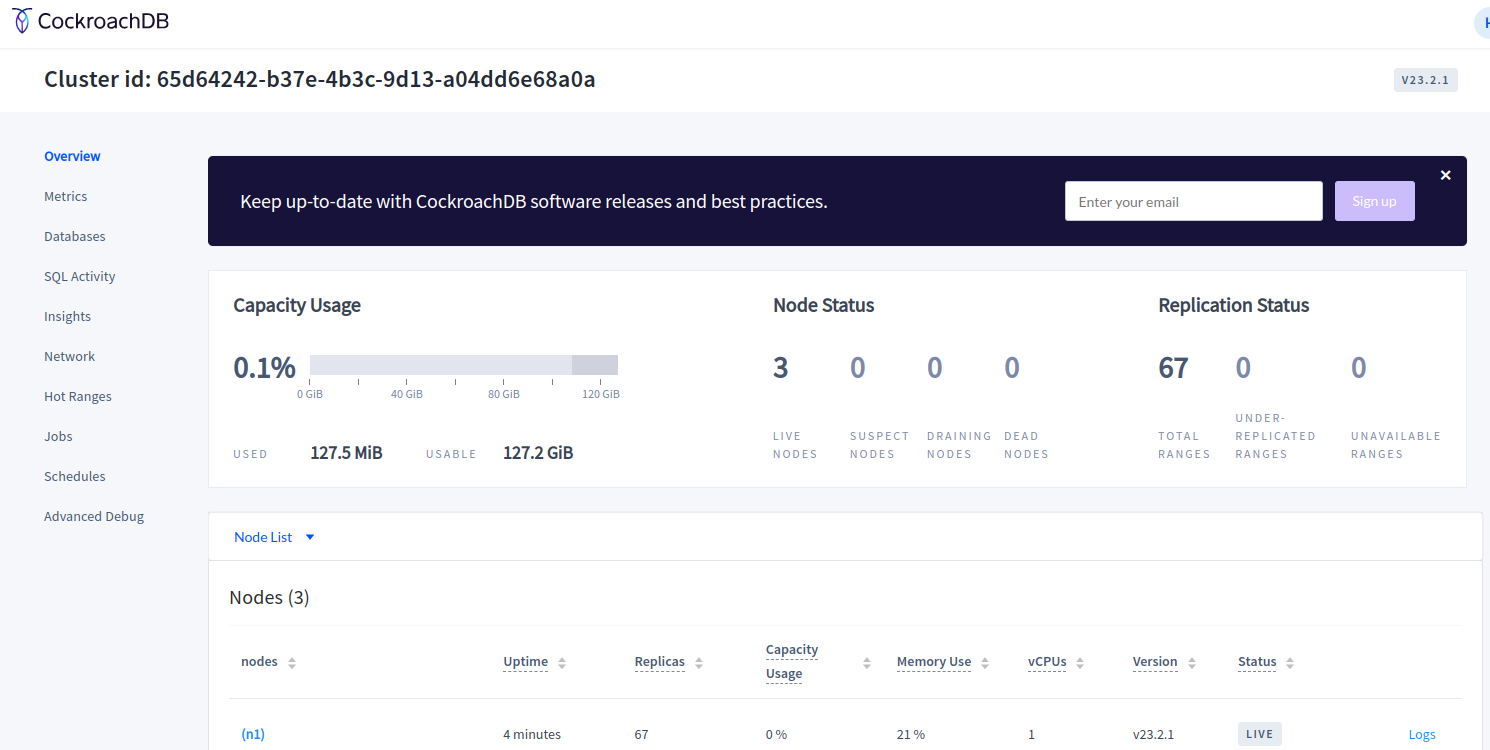The width and height of the screenshot is (1490, 750).
Task: Click the Sign up button
Action: [x=1374, y=201]
